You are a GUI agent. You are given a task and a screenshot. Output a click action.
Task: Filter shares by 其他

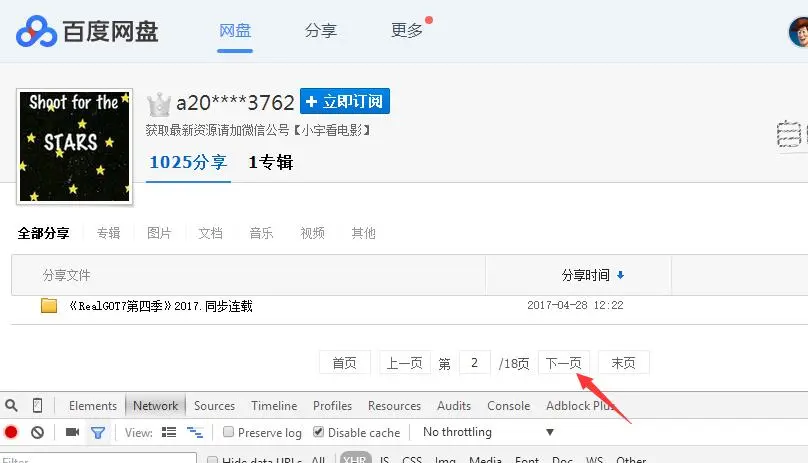point(363,233)
